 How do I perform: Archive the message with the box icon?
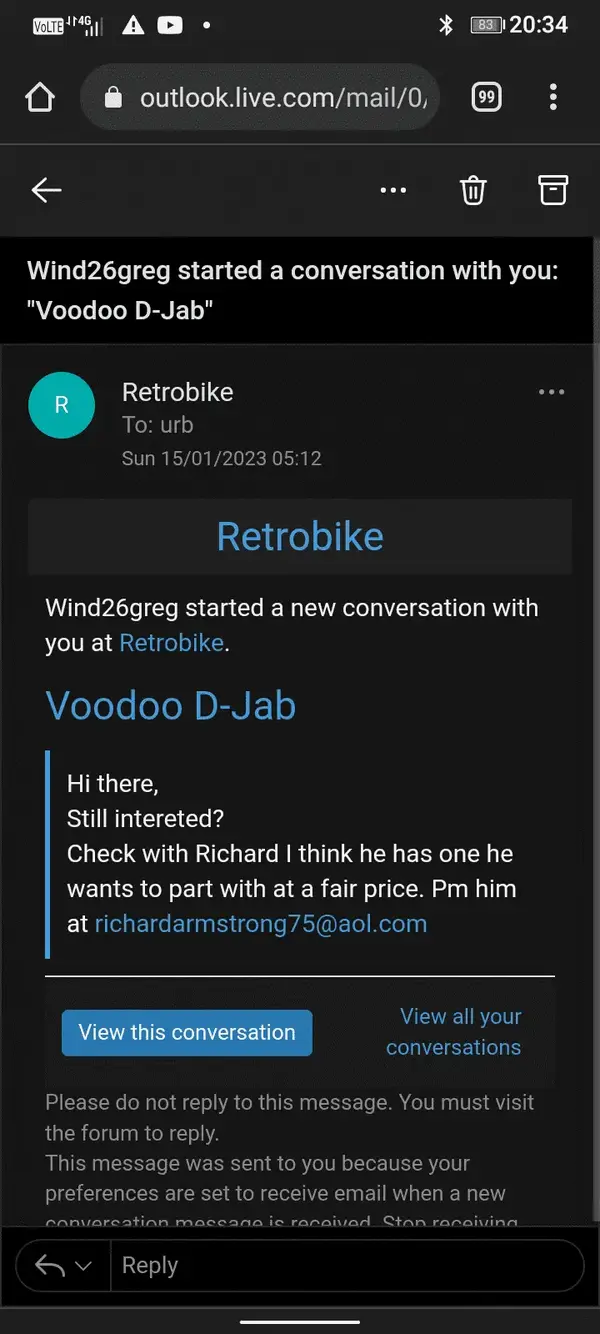tap(553, 190)
